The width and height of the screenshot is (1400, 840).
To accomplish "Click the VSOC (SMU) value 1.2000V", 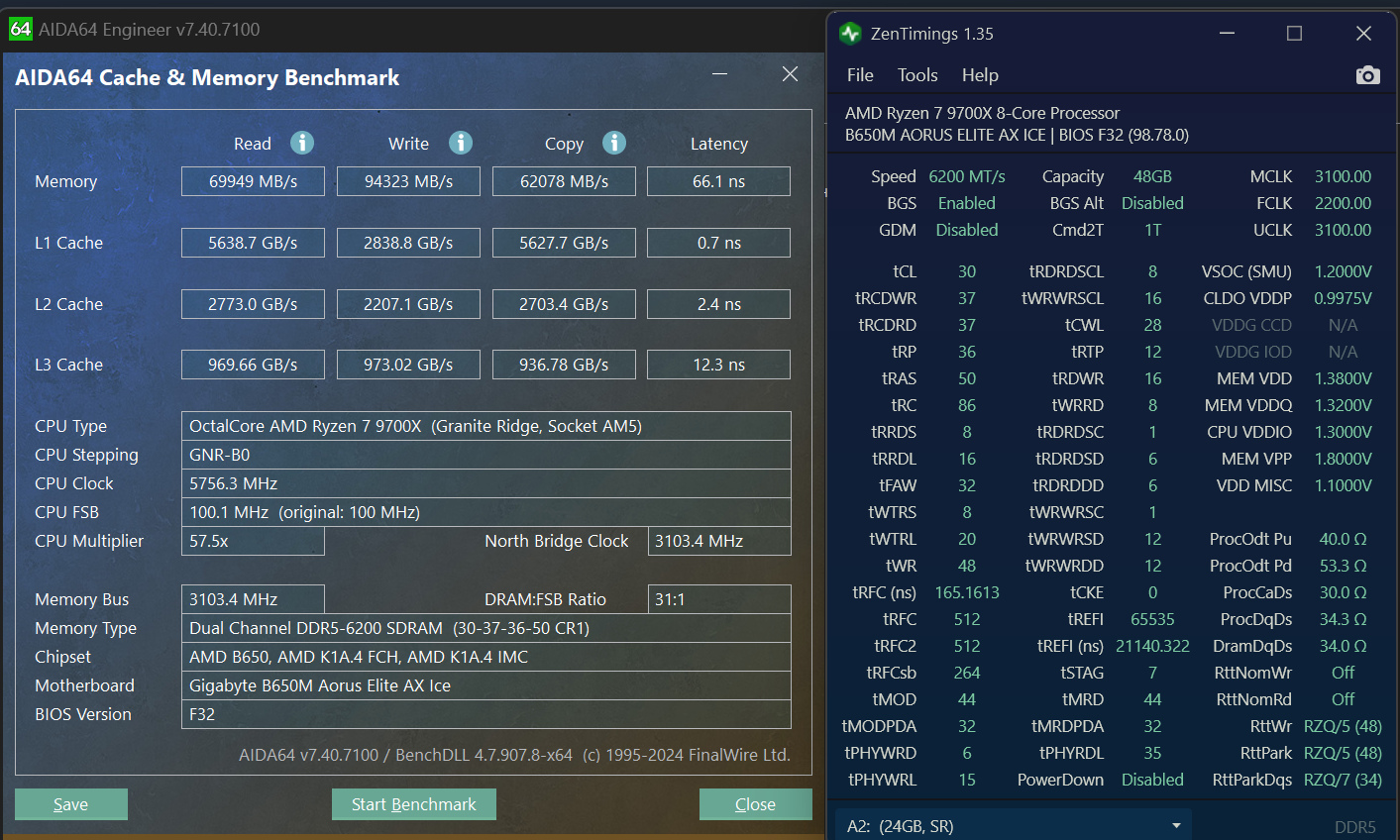I will point(1344,271).
